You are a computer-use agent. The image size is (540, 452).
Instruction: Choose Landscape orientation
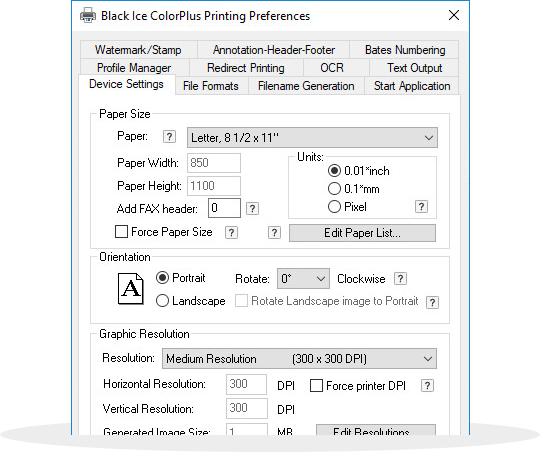click(162, 301)
